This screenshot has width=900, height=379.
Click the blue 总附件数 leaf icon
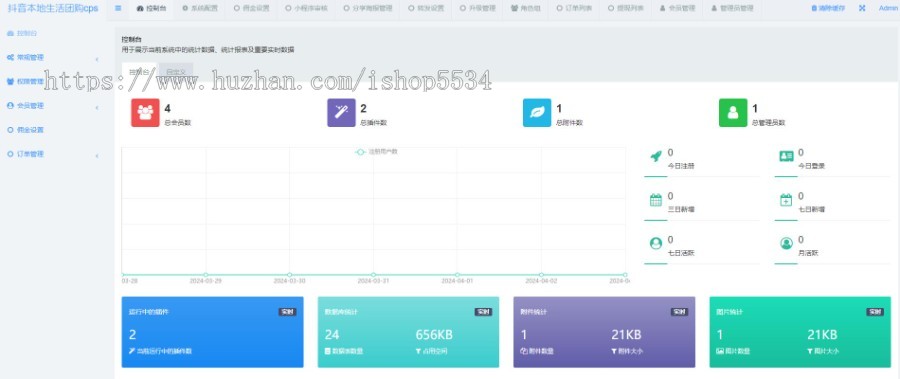point(537,113)
